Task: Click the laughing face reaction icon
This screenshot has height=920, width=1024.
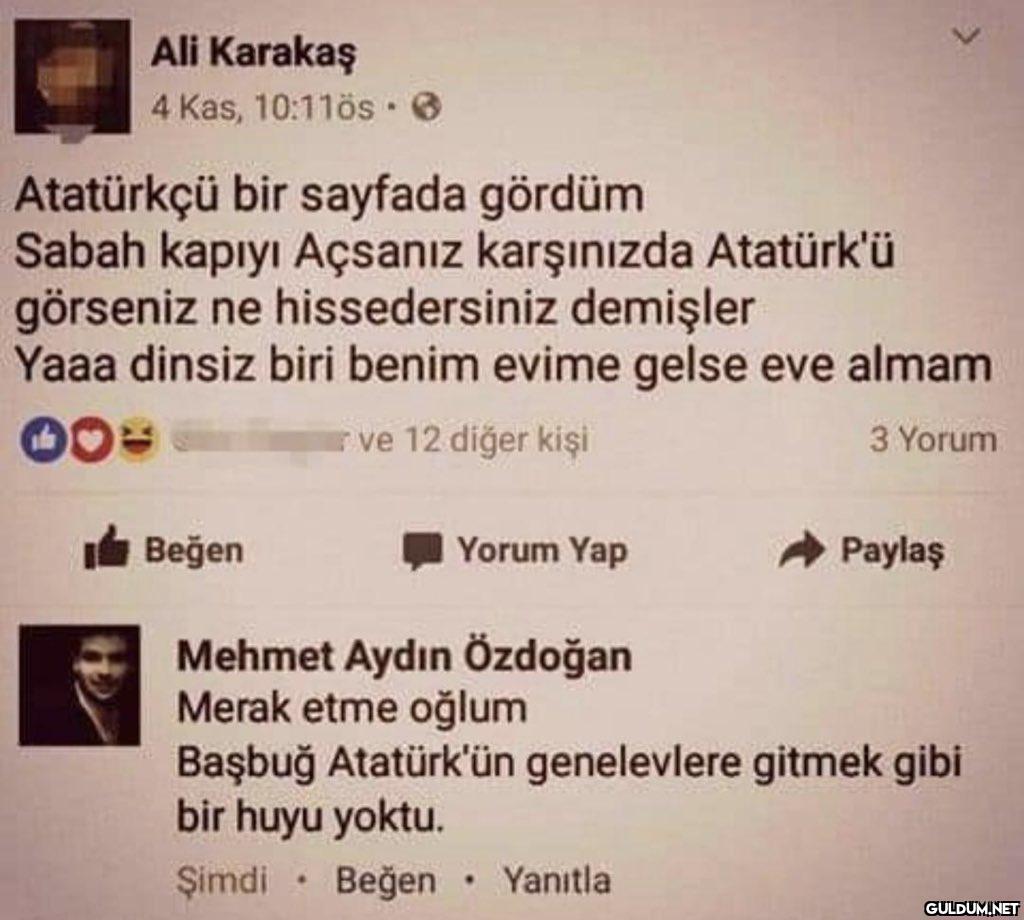Action: click(x=138, y=439)
